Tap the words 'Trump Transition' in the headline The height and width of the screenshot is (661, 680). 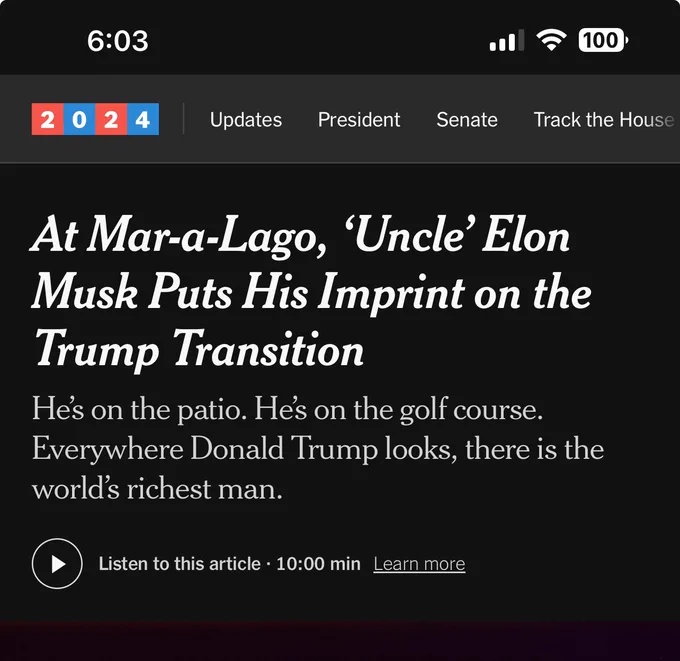point(199,350)
